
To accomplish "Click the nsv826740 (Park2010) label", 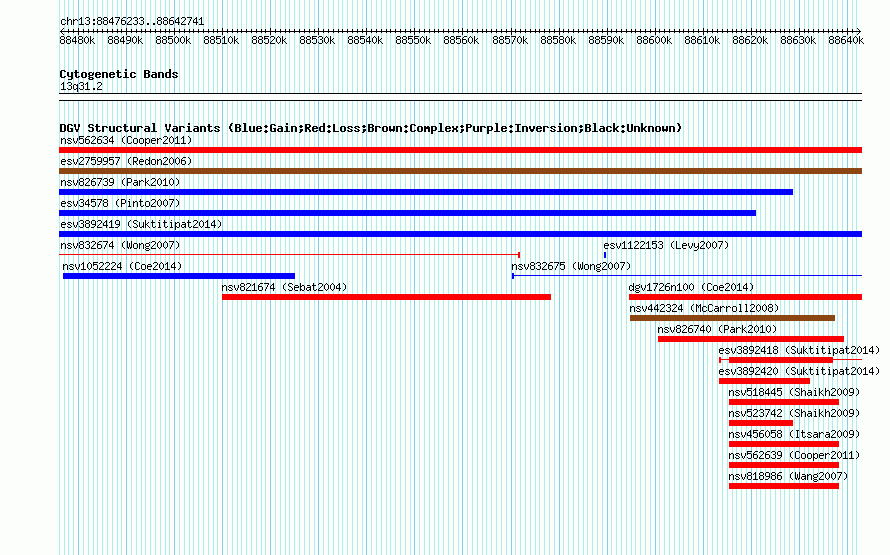I will point(717,329).
